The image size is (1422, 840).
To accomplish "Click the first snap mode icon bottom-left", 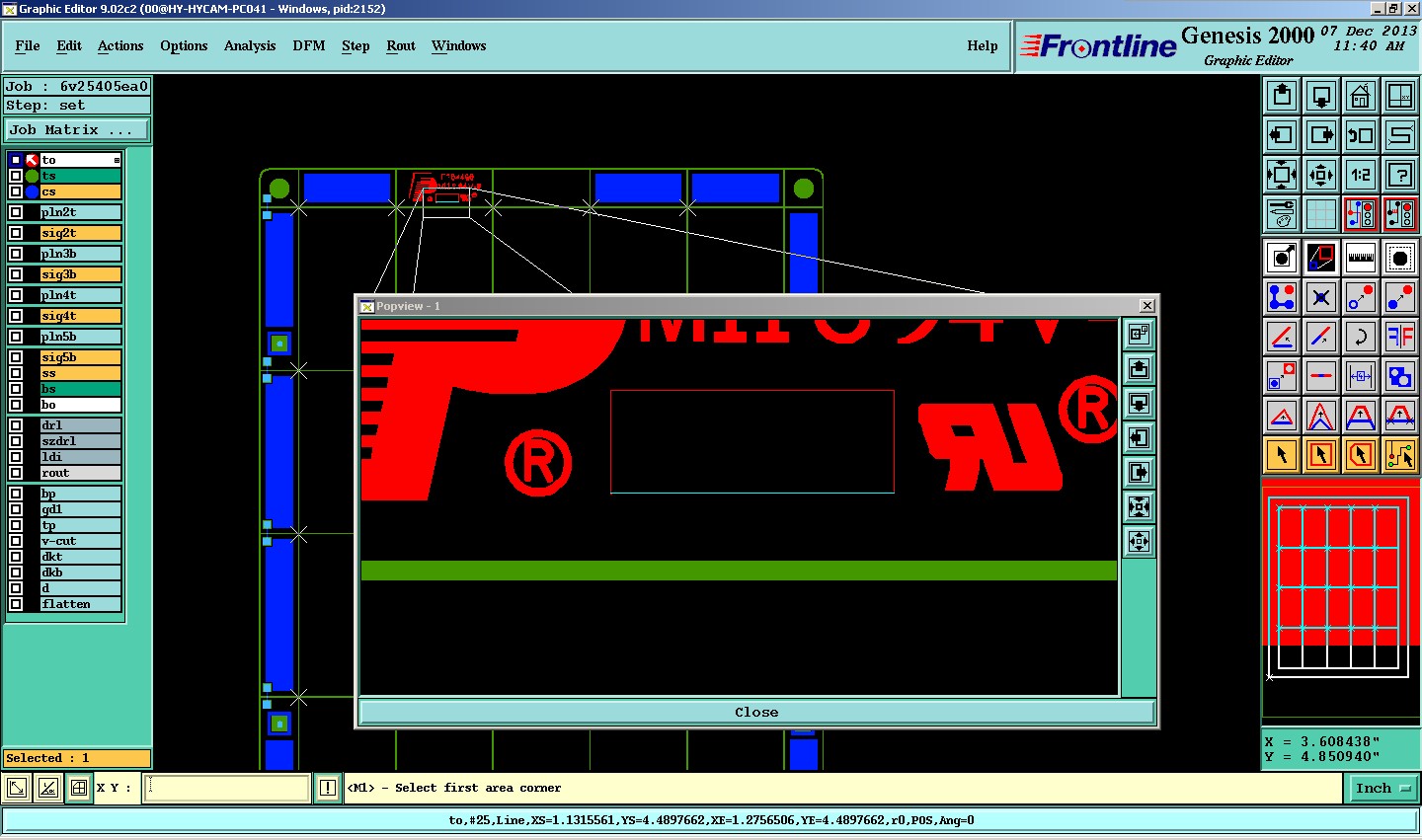I will tap(17, 788).
